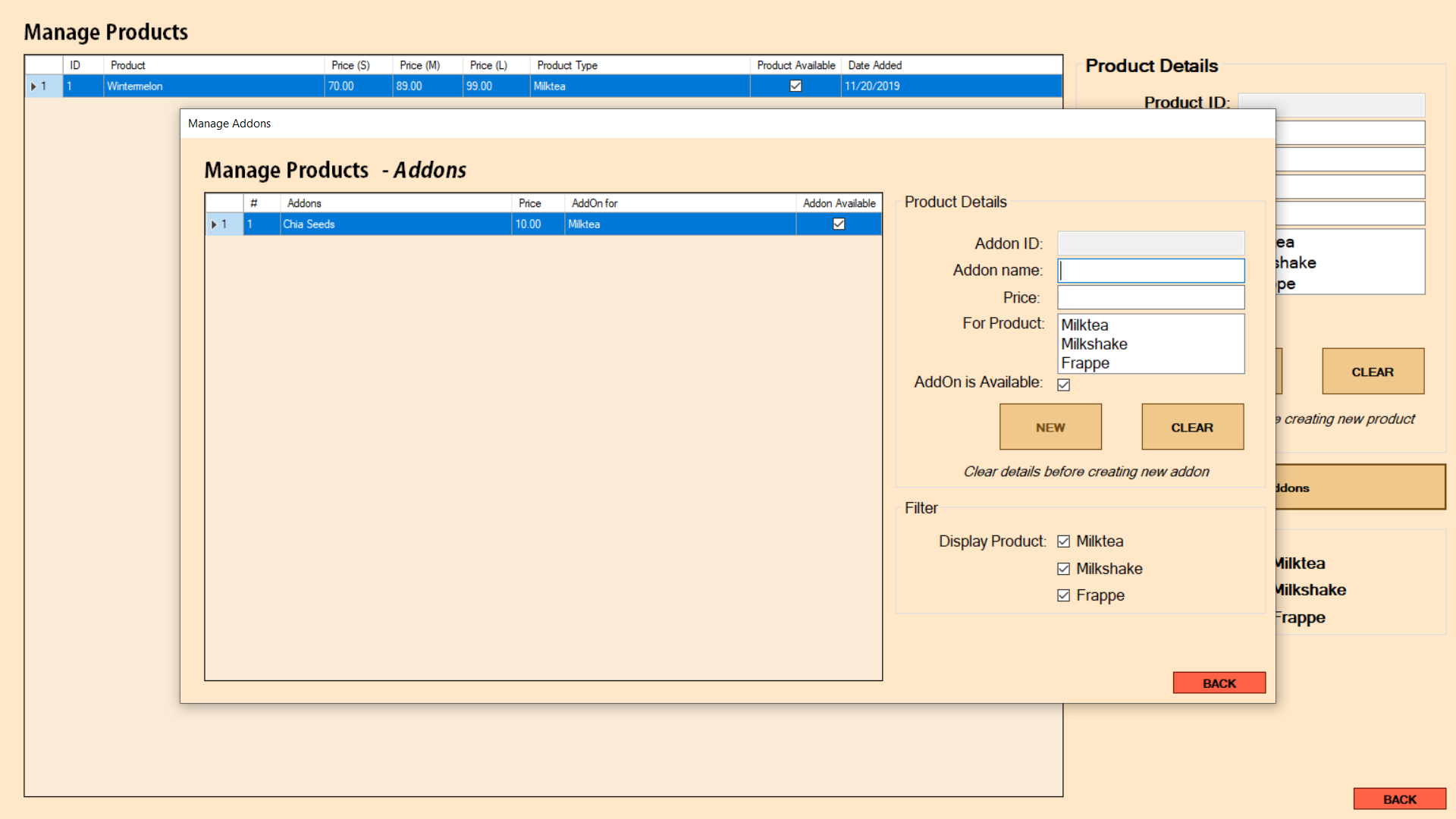
Task: Click the Addons column header to sort
Action: [x=305, y=202]
